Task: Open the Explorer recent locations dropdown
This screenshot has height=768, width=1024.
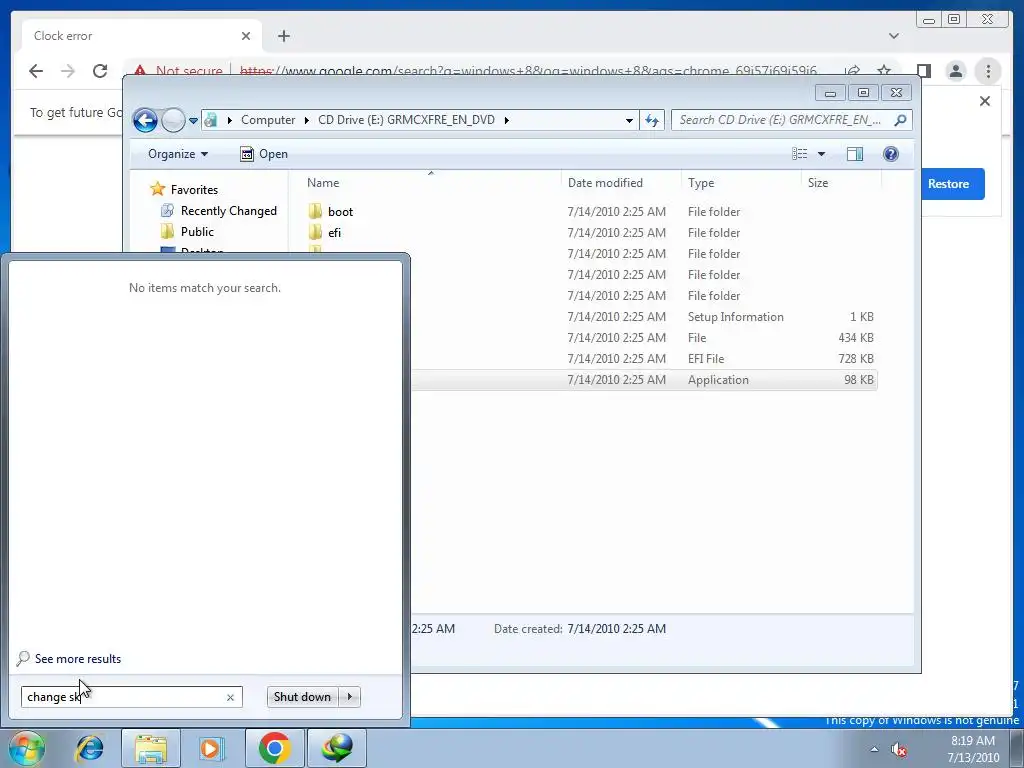Action: click(x=193, y=120)
